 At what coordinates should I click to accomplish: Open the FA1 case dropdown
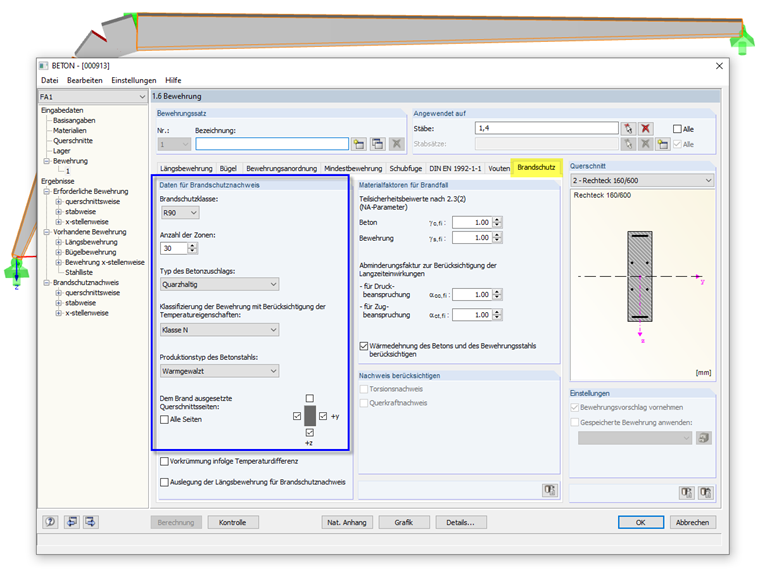(93, 97)
